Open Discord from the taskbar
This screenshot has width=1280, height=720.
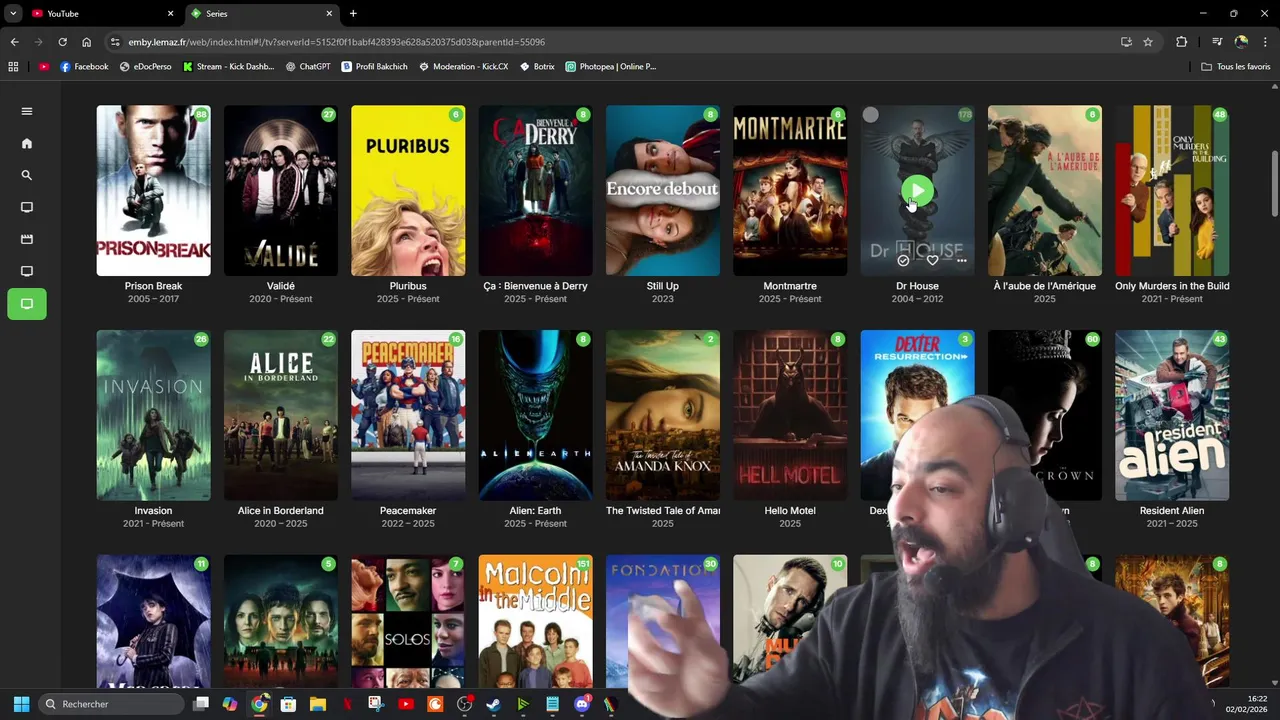coord(582,704)
